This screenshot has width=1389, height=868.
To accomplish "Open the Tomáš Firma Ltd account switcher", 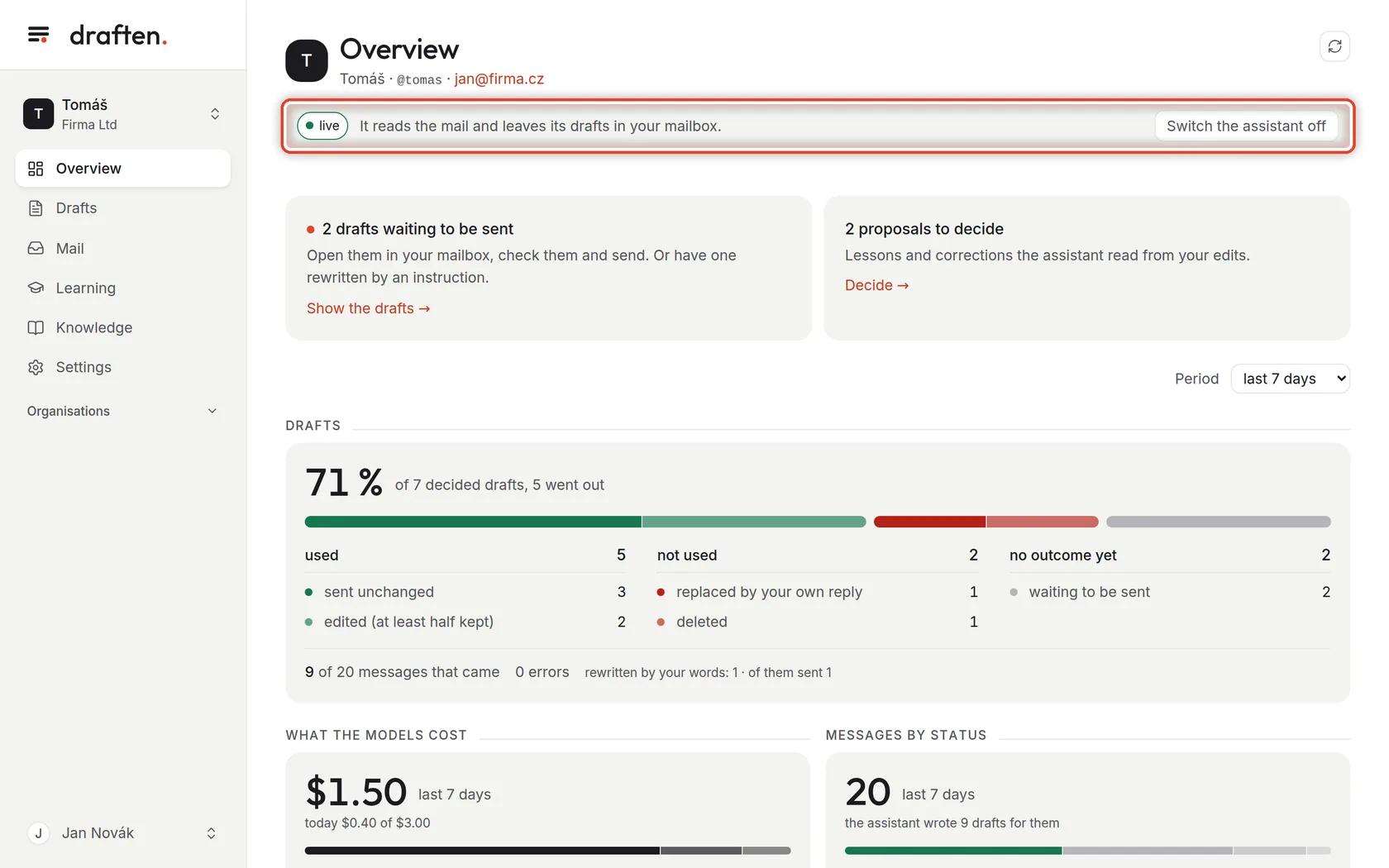I will pos(122,114).
